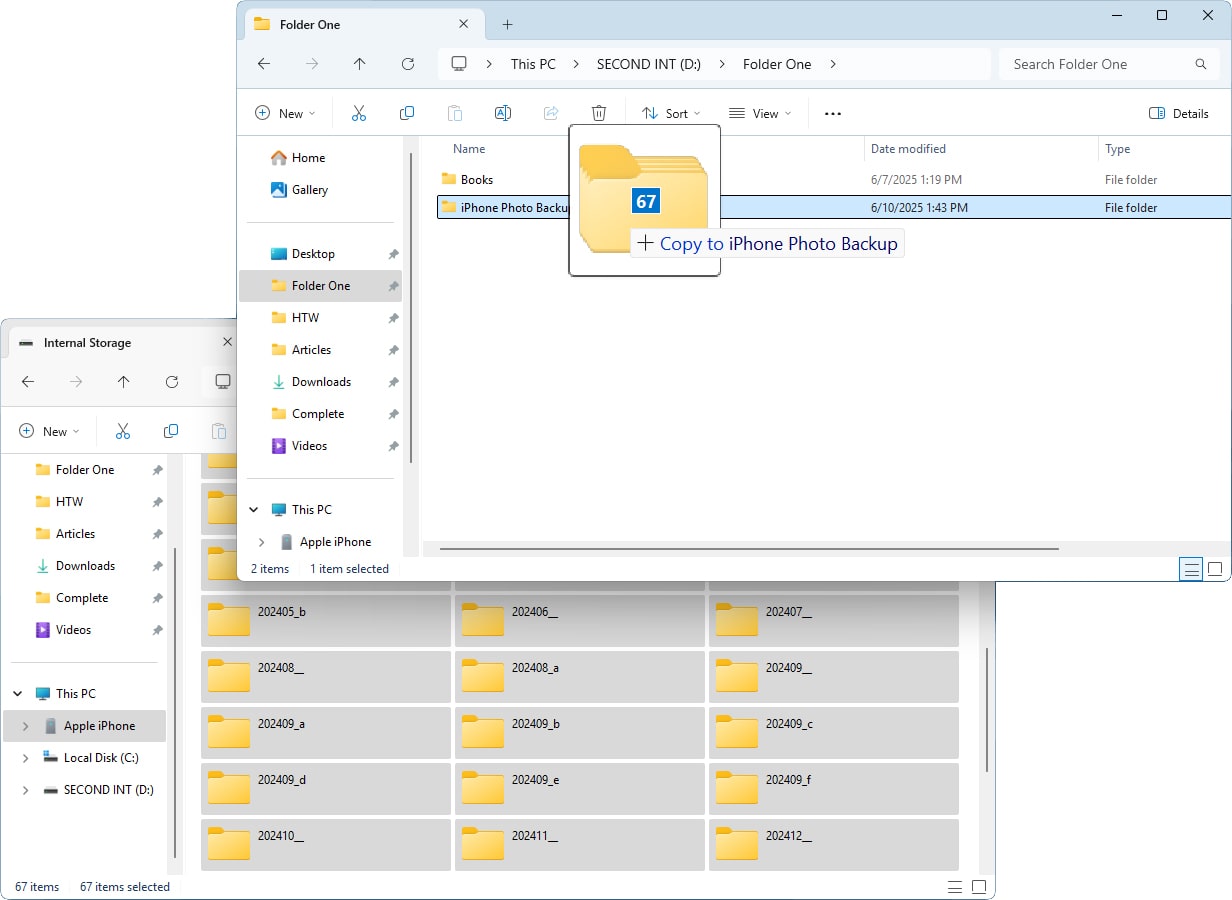Viewport: 1232px width, 900px height.
Task: Expand Apple iPhone in the sidebar tree
Action: pyautogui.click(x=261, y=541)
